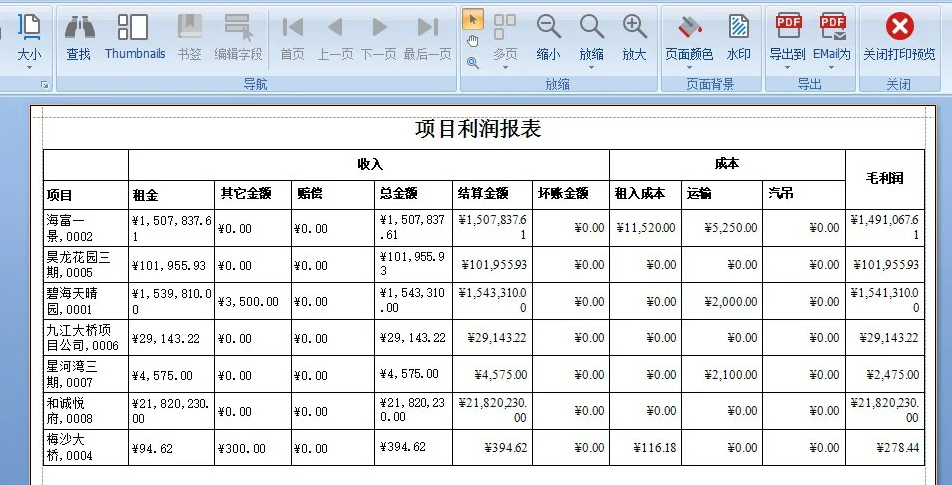Activate the hand pan tool
Viewport: 952px width, 485px height.
click(473, 41)
